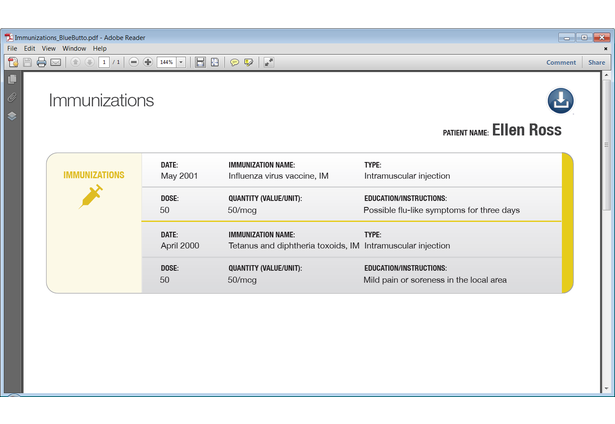Open the View menu

click(x=49, y=48)
